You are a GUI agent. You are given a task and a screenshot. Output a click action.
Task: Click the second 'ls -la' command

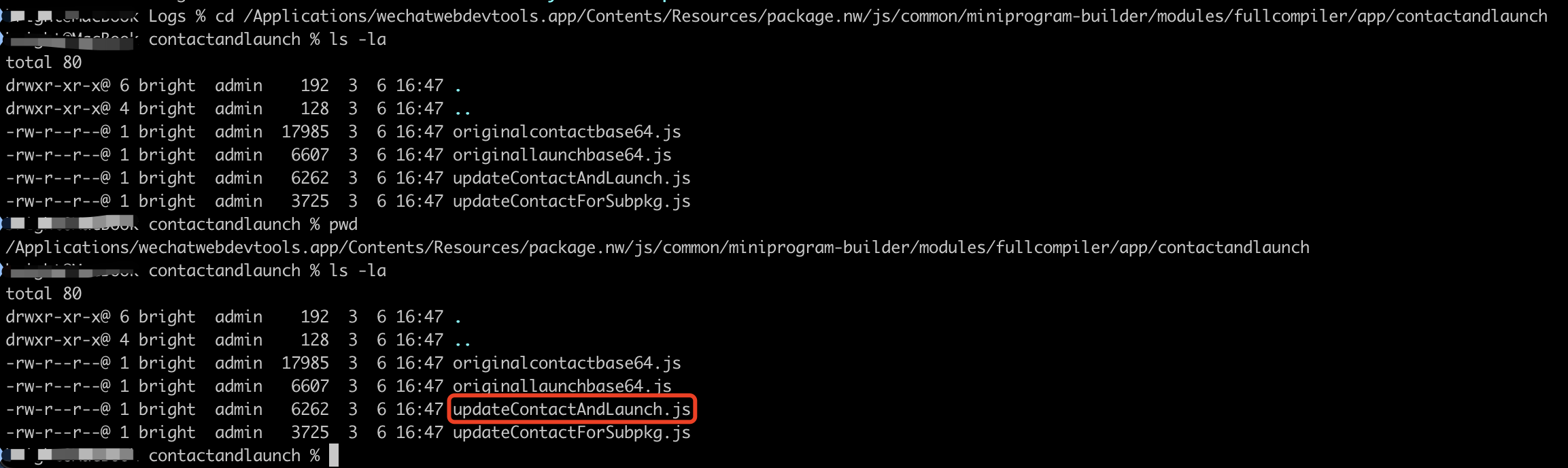click(358, 271)
